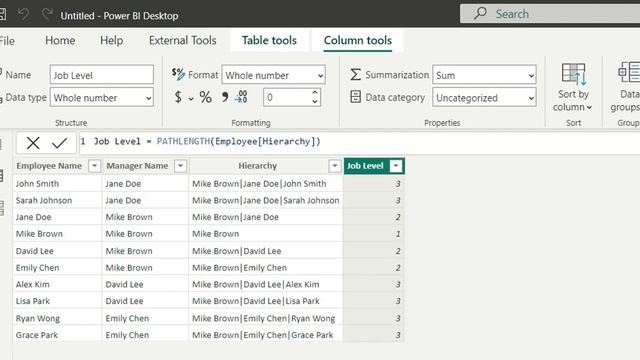Select cell Grace Park

point(58,335)
